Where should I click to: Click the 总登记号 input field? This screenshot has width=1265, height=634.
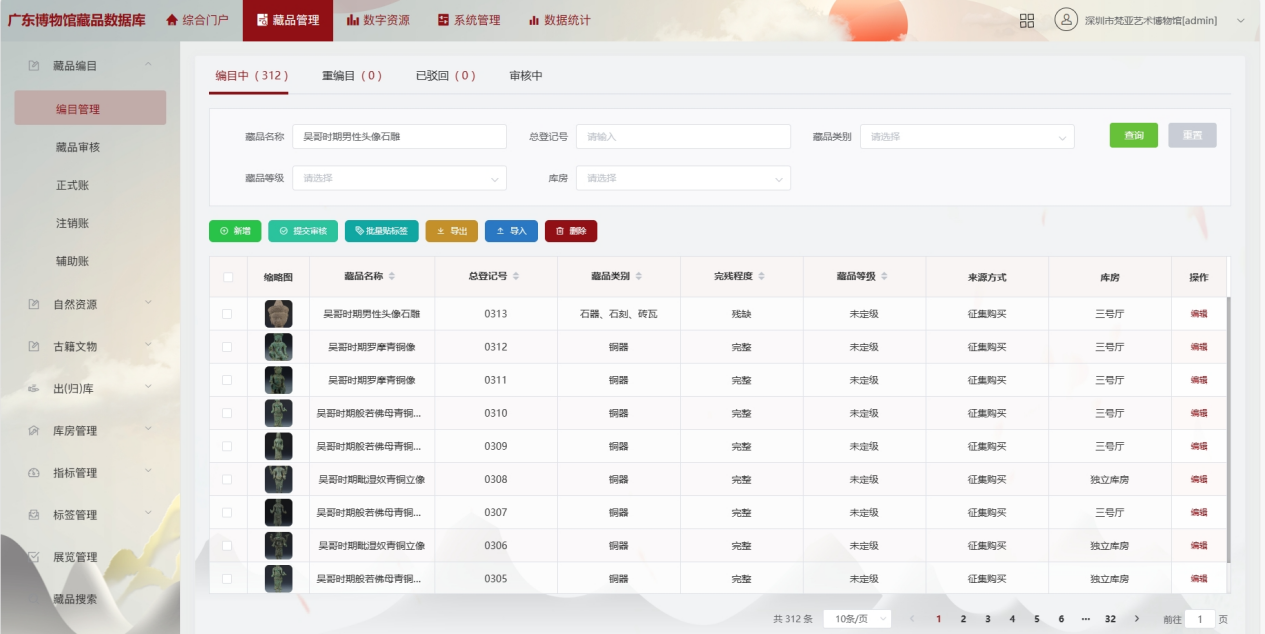(683, 136)
